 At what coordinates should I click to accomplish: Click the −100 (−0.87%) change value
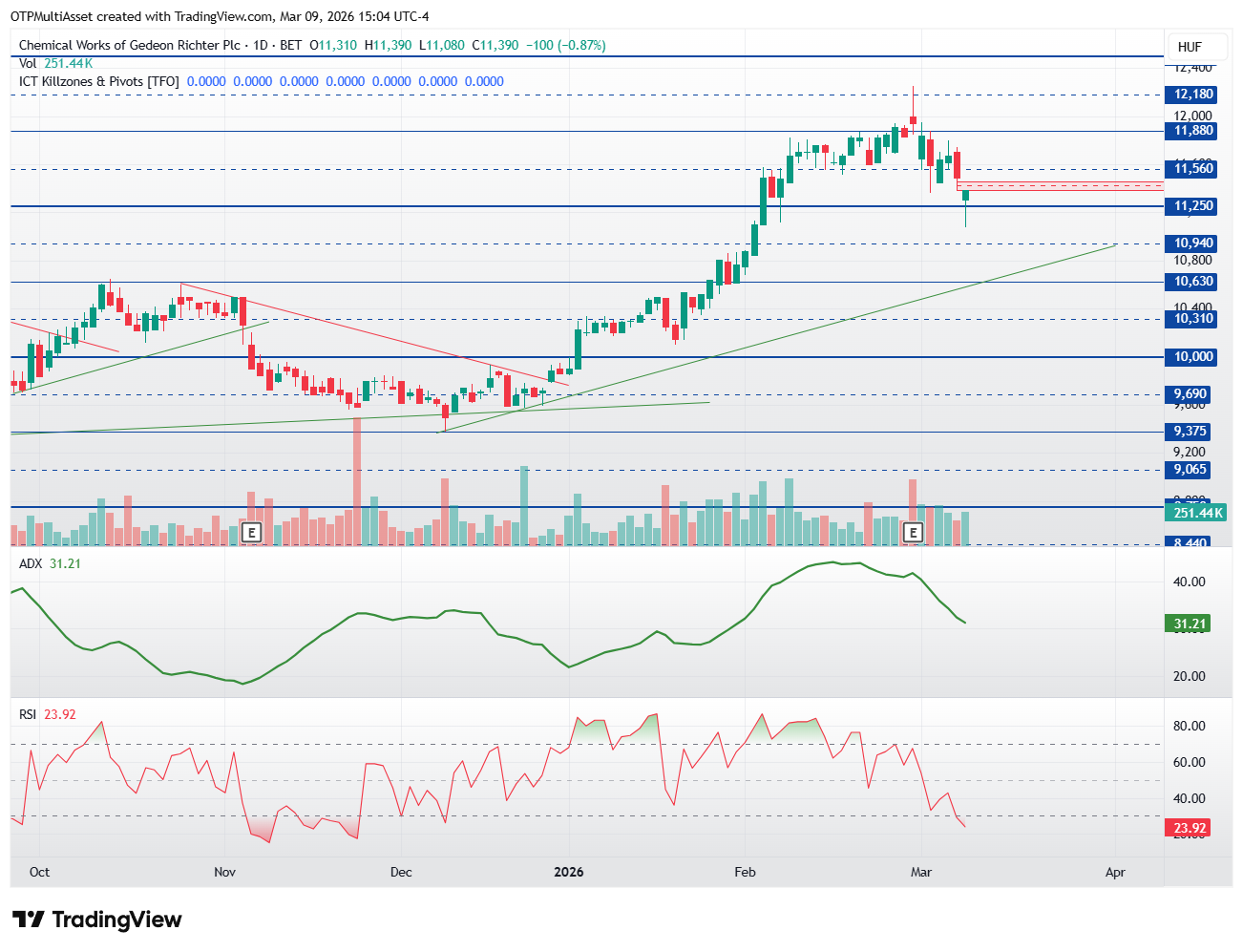click(566, 45)
